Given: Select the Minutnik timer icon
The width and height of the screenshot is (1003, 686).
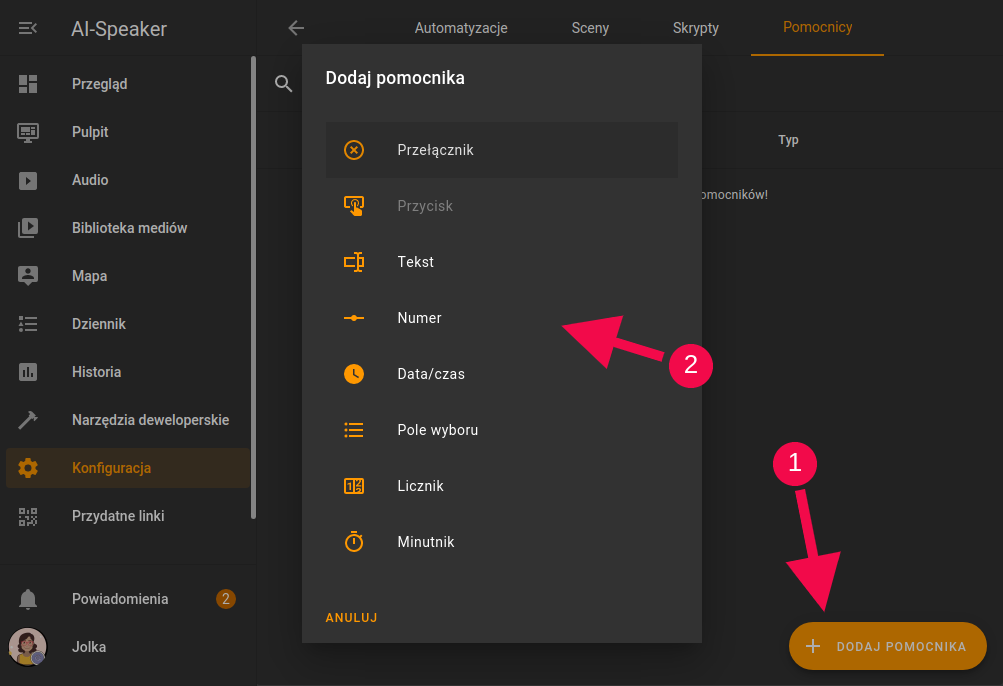Looking at the screenshot, I should [354, 541].
